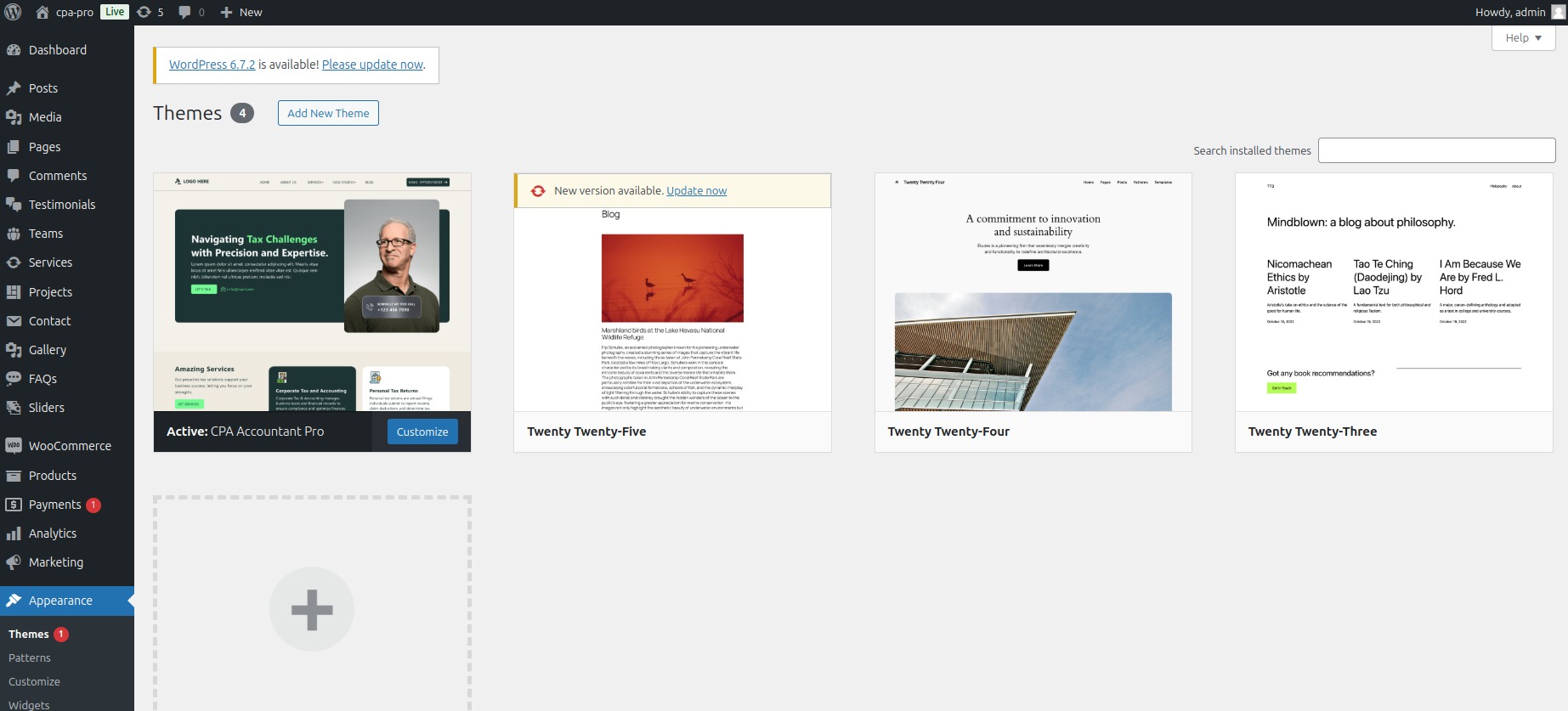
Task: Focus the Search installed themes field
Action: point(1436,150)
